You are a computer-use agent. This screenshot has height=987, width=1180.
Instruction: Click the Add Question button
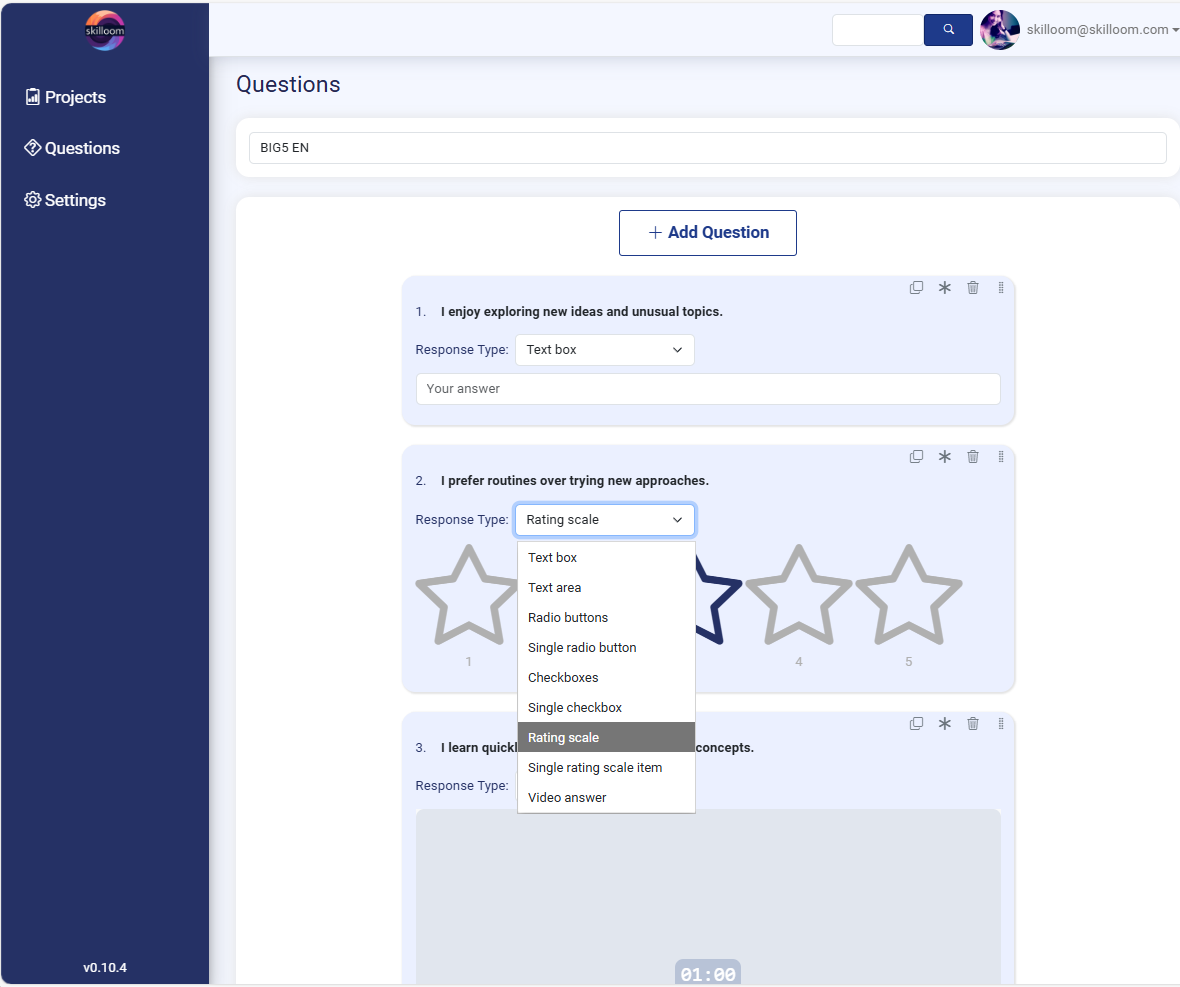click(708, 233)
